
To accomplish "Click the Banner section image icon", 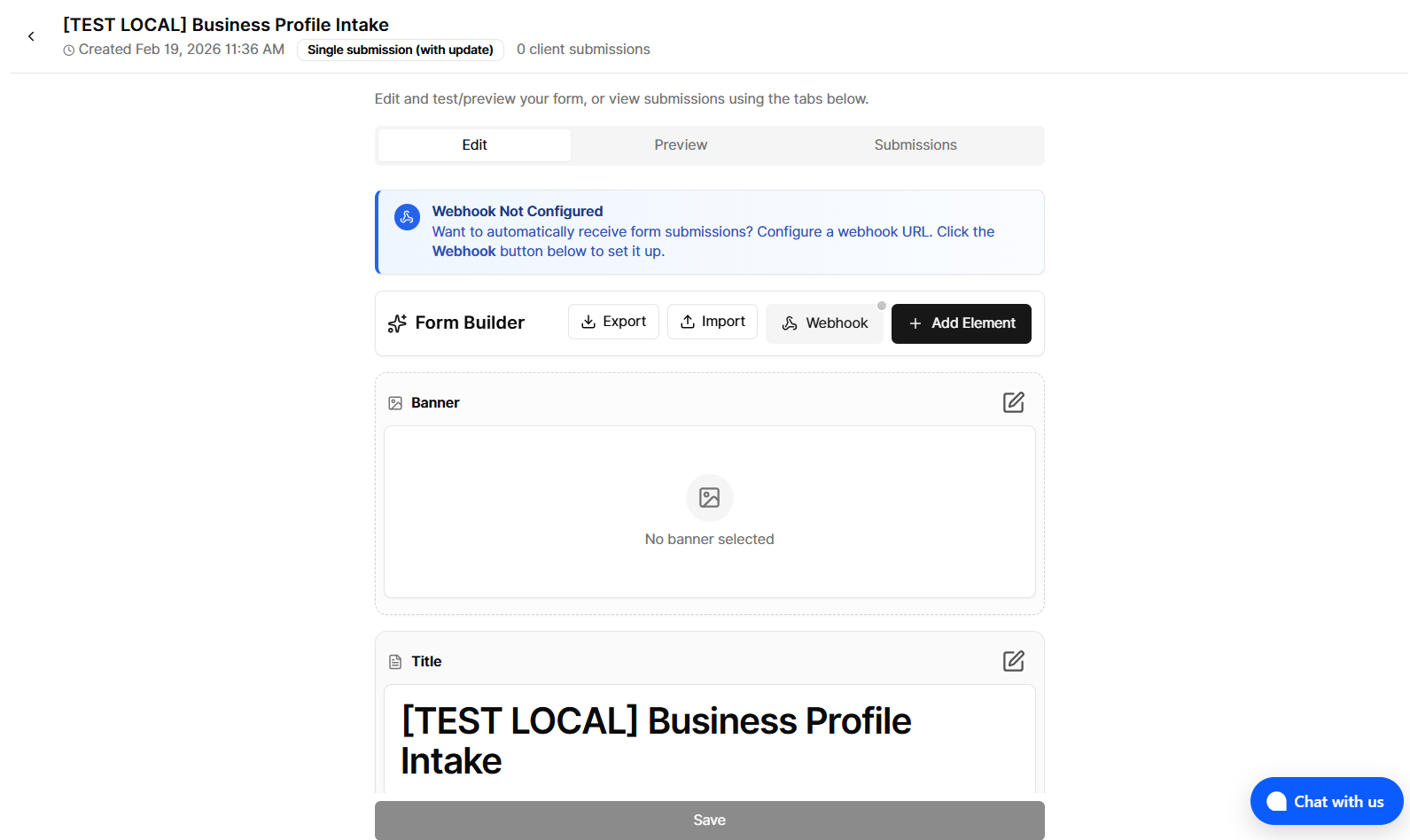I will 395,403.
